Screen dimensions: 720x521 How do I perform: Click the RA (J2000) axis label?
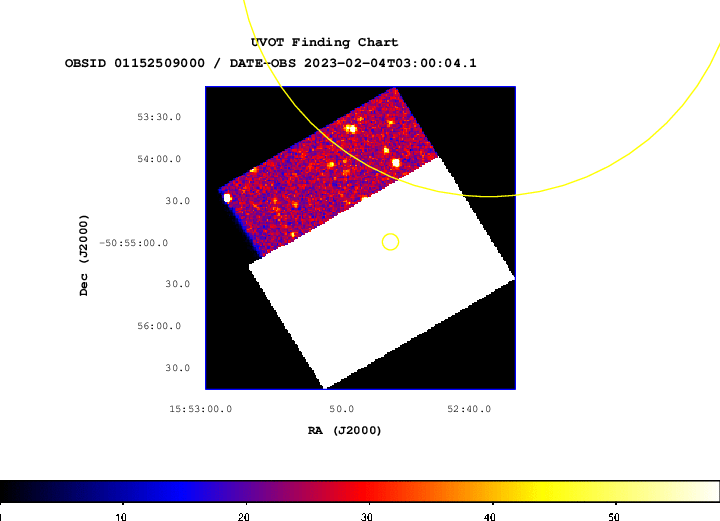click(x=344, y=431)
